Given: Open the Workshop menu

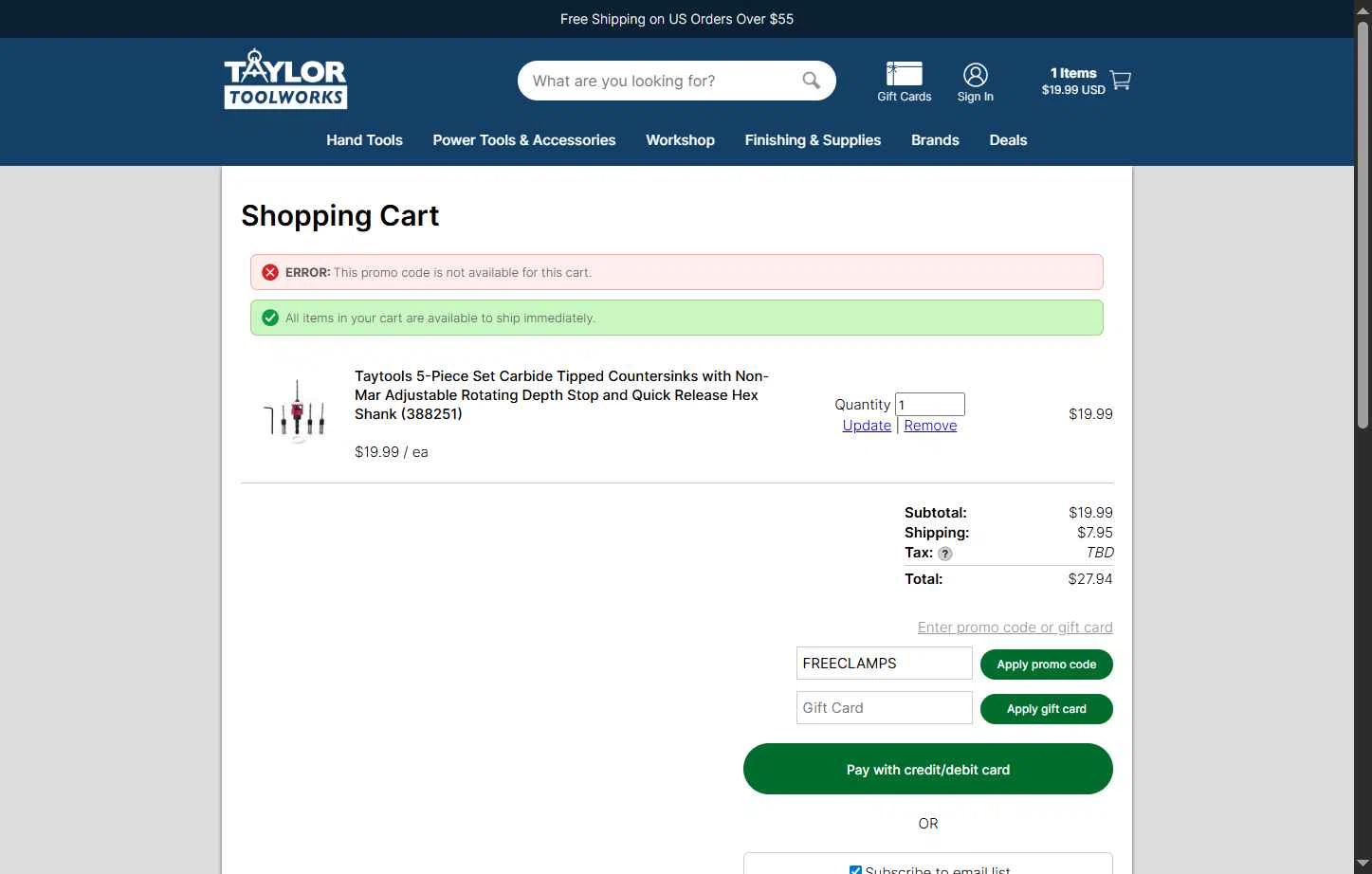Looking at the screenshot, I should 680,140.
